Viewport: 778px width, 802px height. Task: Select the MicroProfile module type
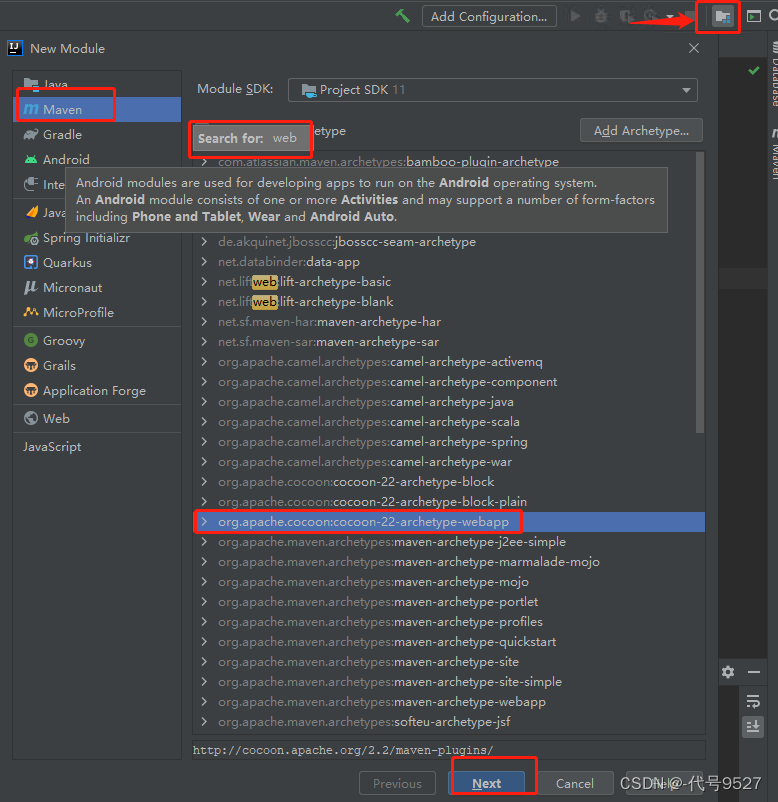(x=97, y=313)
